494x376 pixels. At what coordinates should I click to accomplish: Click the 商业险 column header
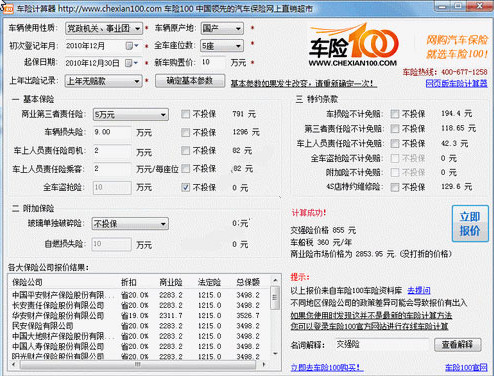tap(171, 282)
